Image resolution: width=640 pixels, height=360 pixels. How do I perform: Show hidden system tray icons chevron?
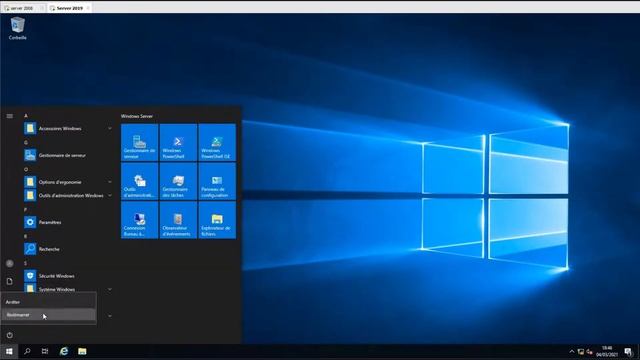point(571,351)
